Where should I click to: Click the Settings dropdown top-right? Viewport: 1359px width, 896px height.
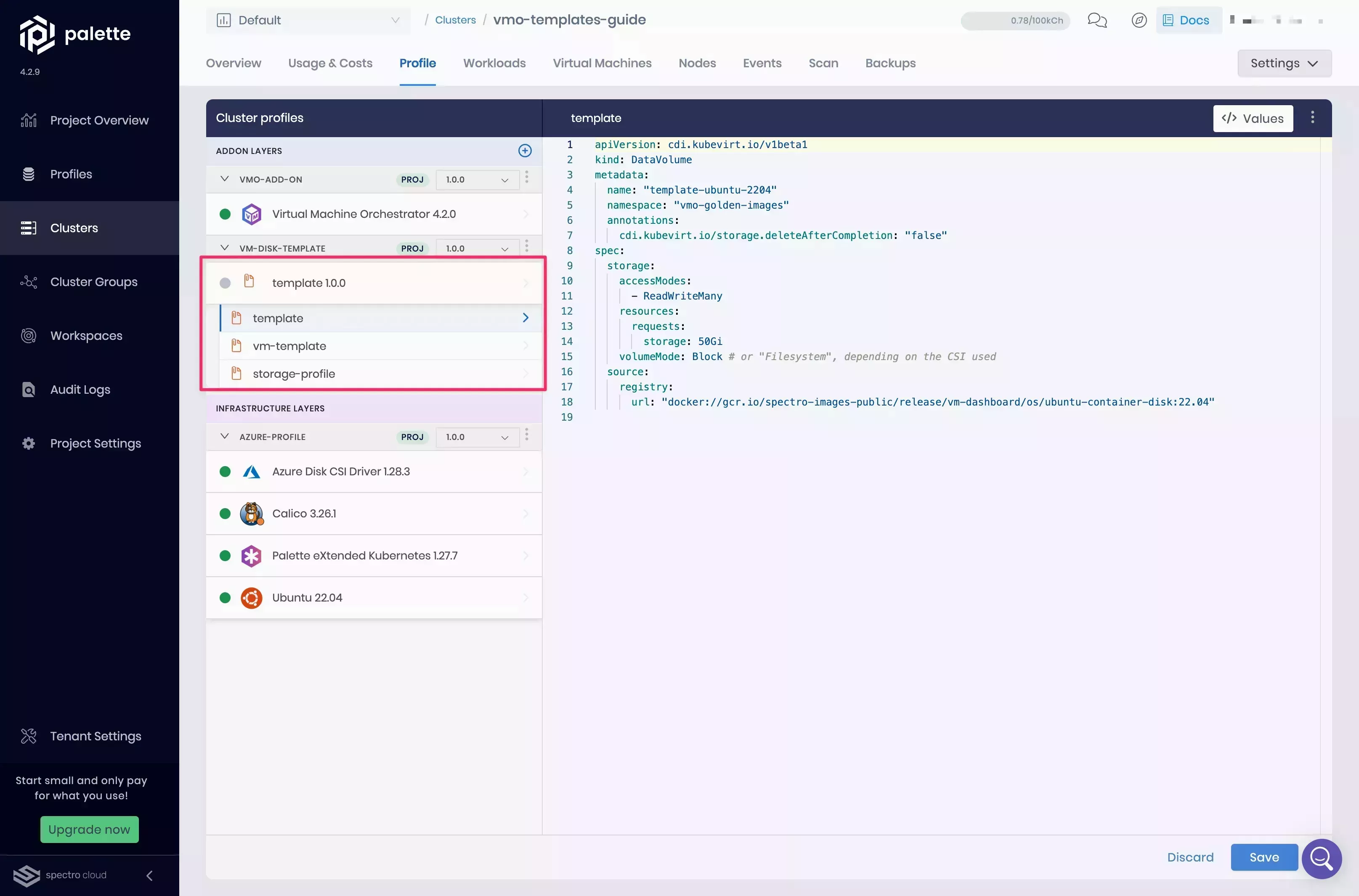coord(1284,63)
